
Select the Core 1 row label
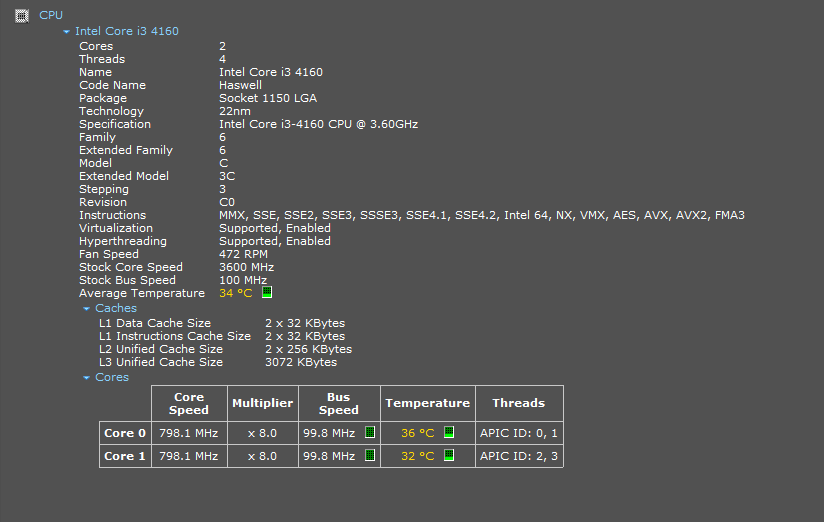coord(125,456)
